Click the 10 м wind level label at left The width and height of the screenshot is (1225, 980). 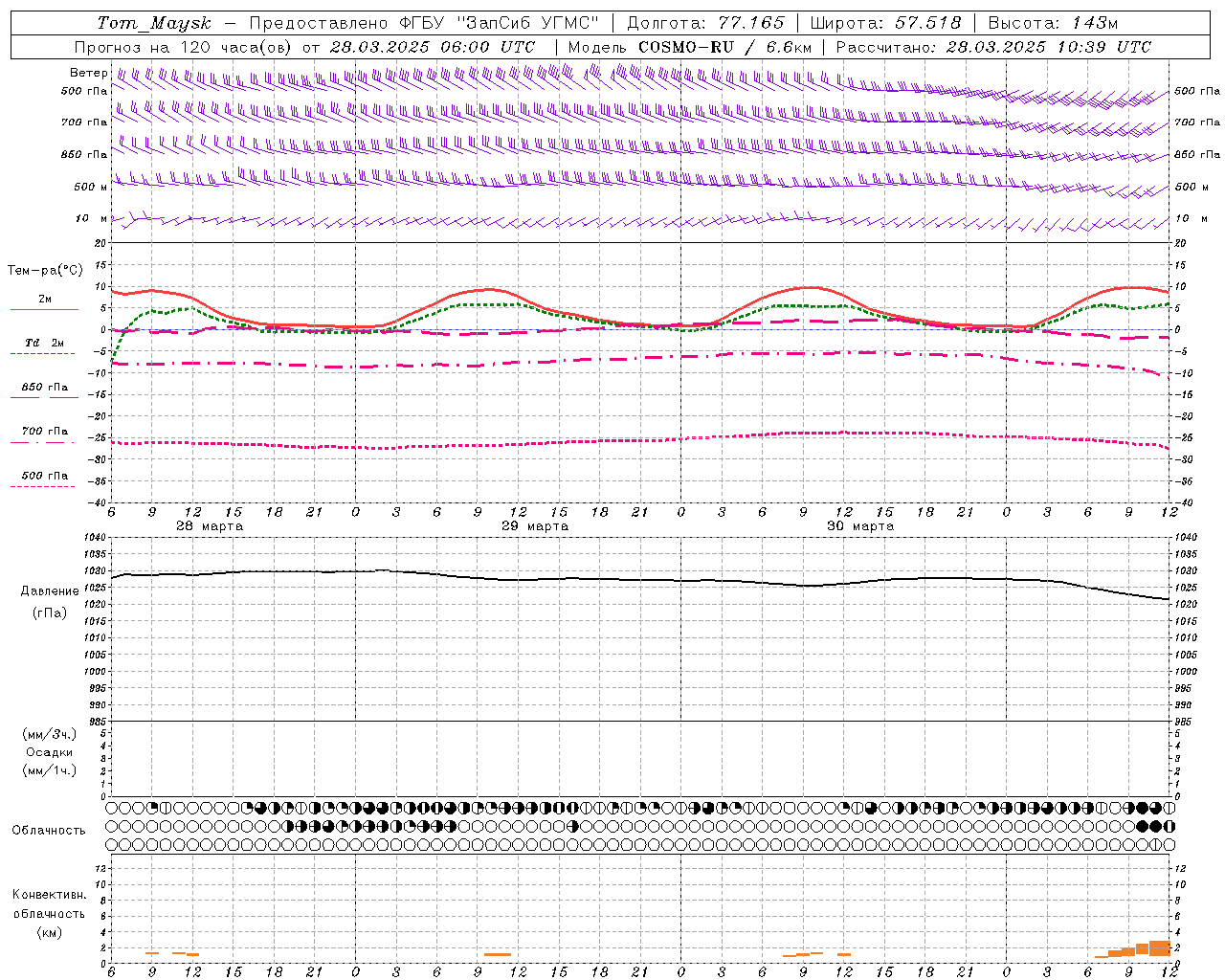[91, 219]
